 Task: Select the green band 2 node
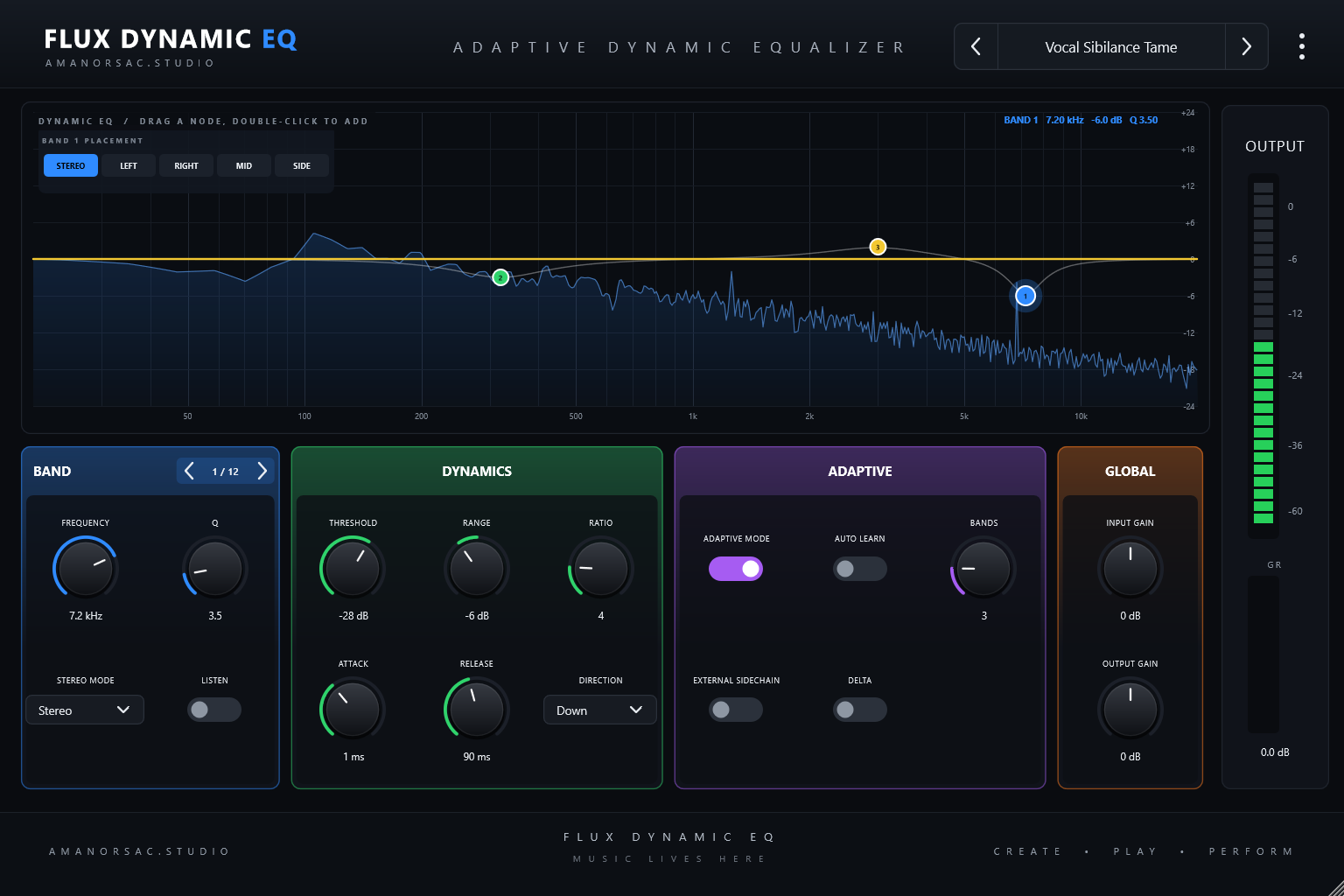[500, 277]
